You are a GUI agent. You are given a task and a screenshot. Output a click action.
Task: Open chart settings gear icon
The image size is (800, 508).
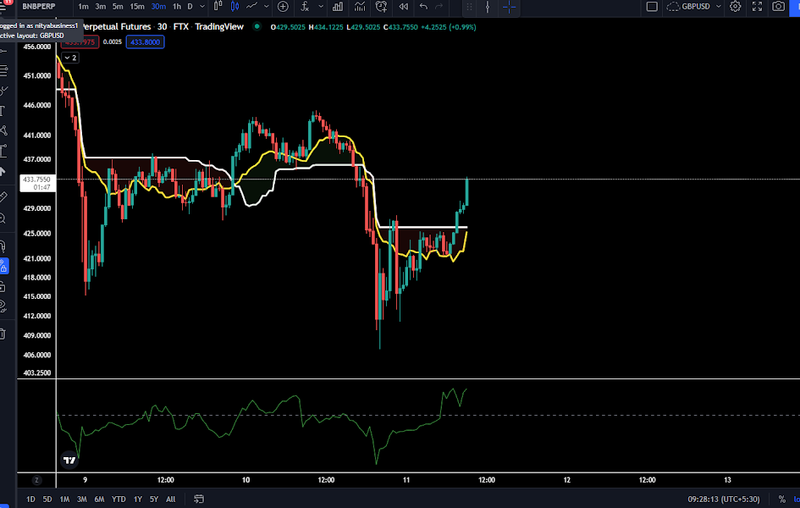735,7
